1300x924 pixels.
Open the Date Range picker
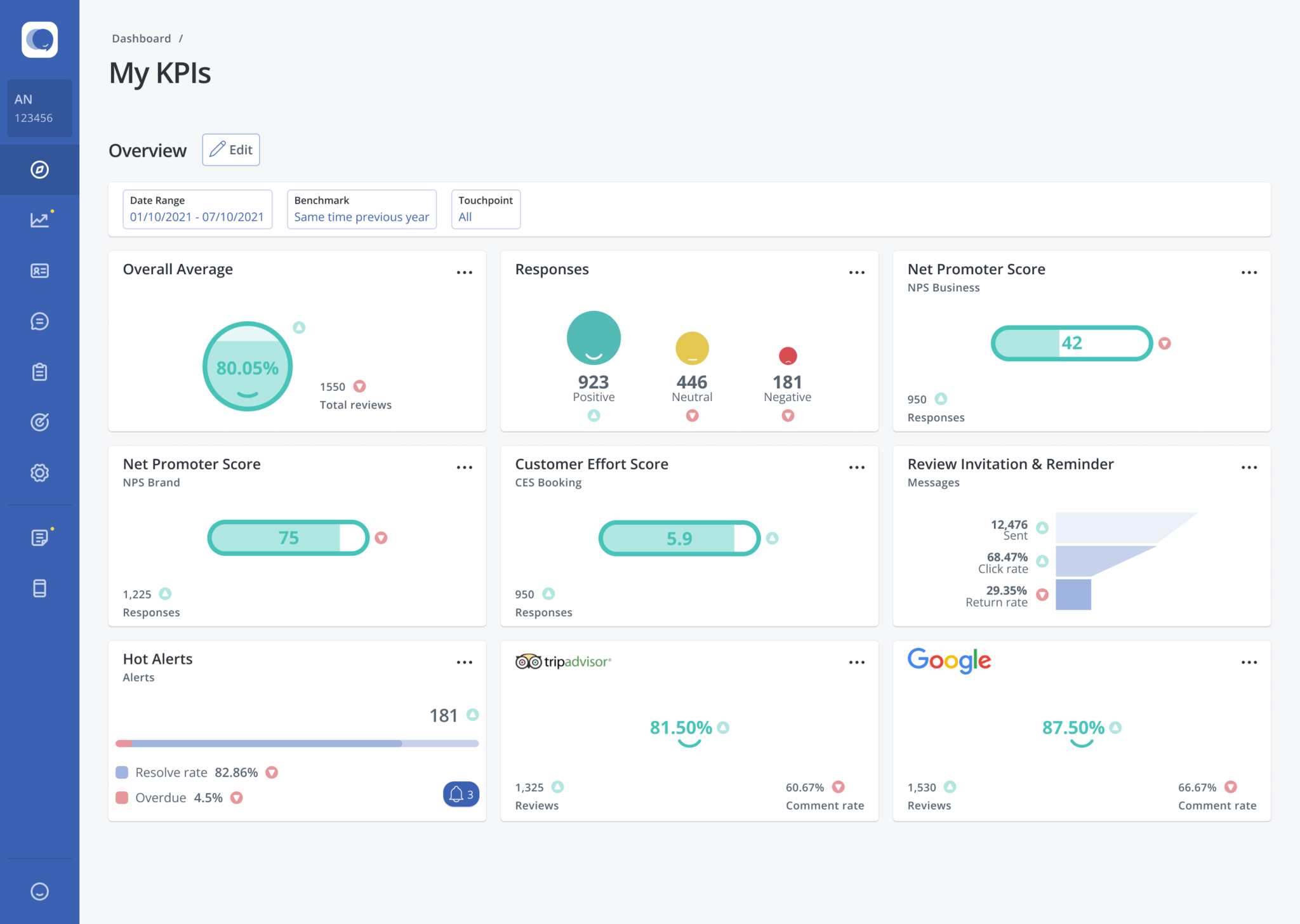pos(197,209)
